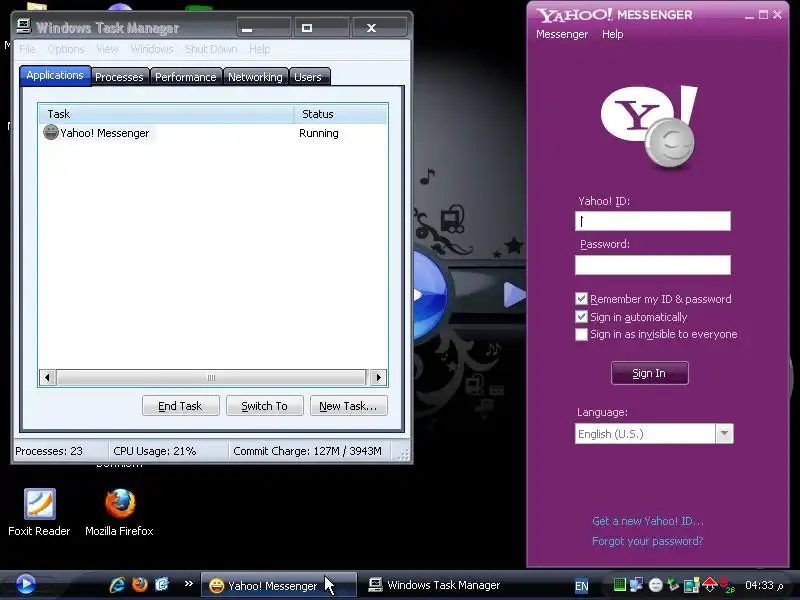The image size is (800, 600).
Task: Open the Language dropdown arrow
Action: point(724,434)
